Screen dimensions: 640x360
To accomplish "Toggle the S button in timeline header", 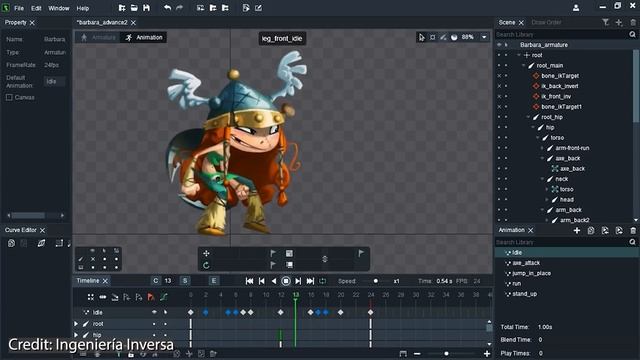I will [x=185, y=281].
